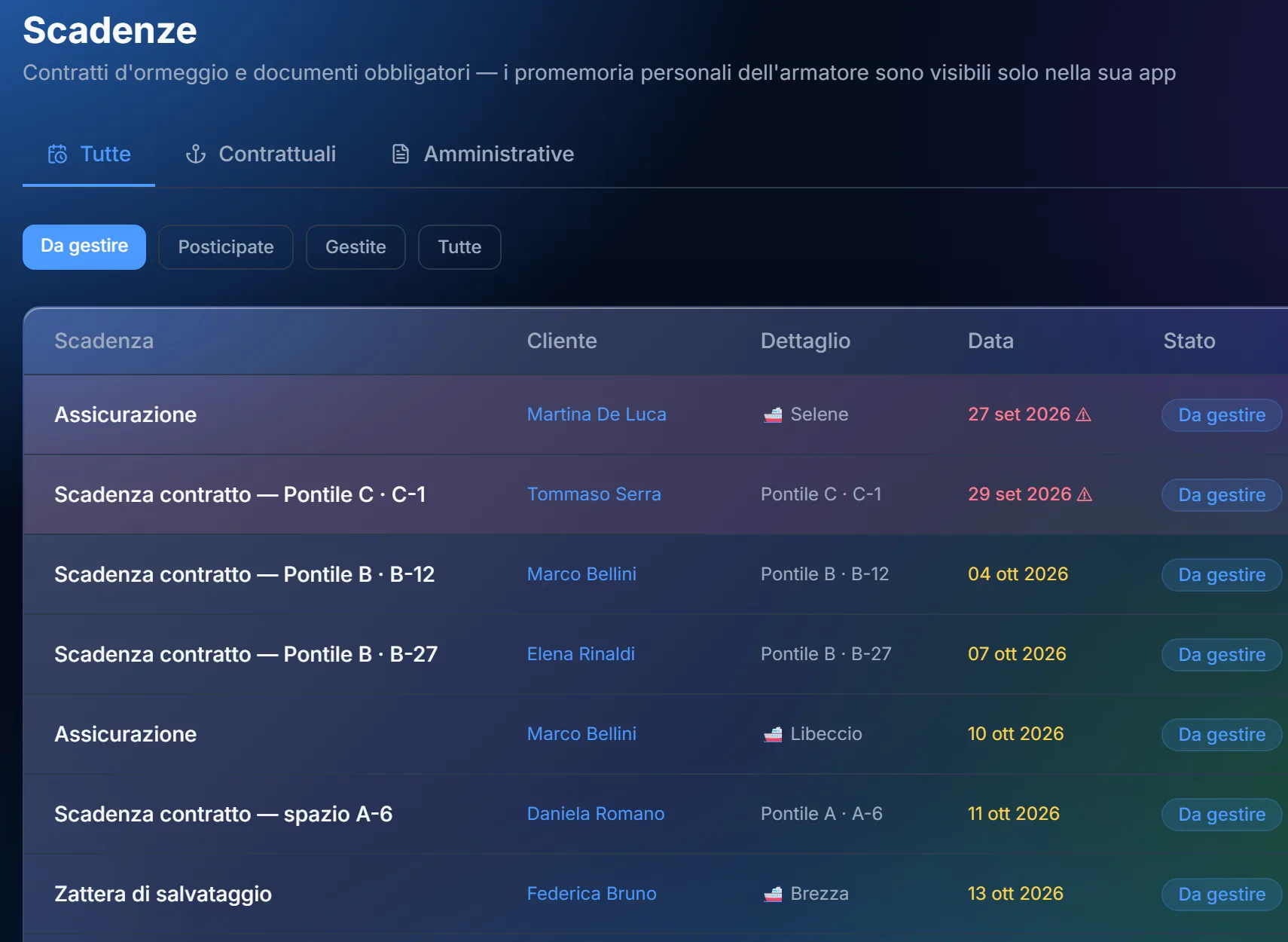This screenshot has height=942, width=1288.
Task: Click Scadenza contratto — spazio A-6
Action: pos(223,815)
